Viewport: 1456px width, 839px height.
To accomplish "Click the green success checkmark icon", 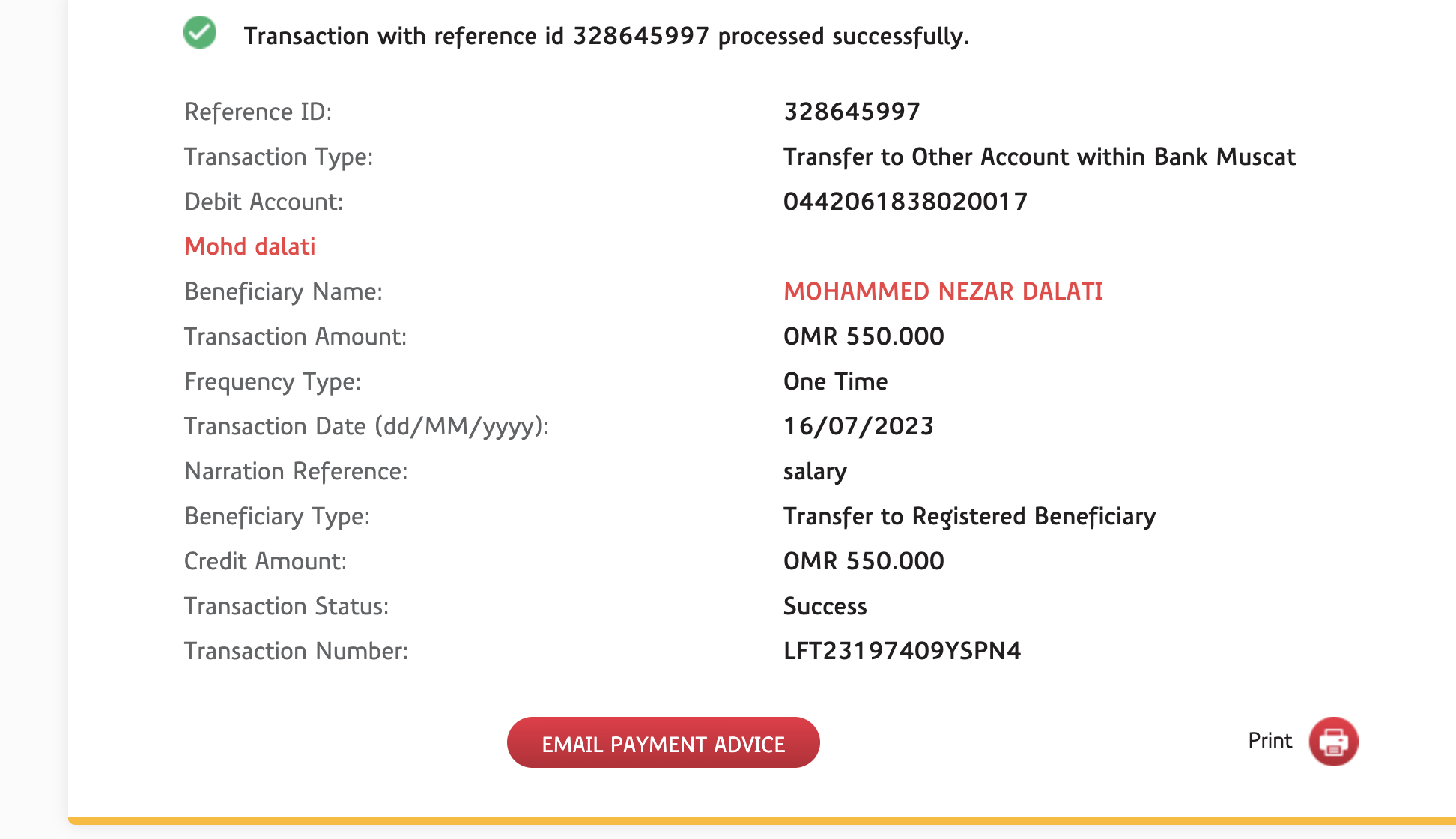I will (x=200, y=33).
